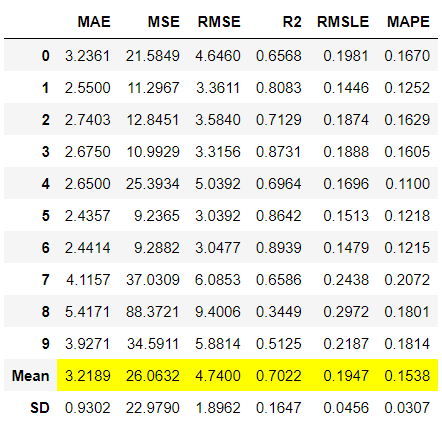Viewport: 442px width, 423px height.
Task: Click highlighted mean MAE value 3.2189
Action: pyautogui.click(x=87, y=376)
